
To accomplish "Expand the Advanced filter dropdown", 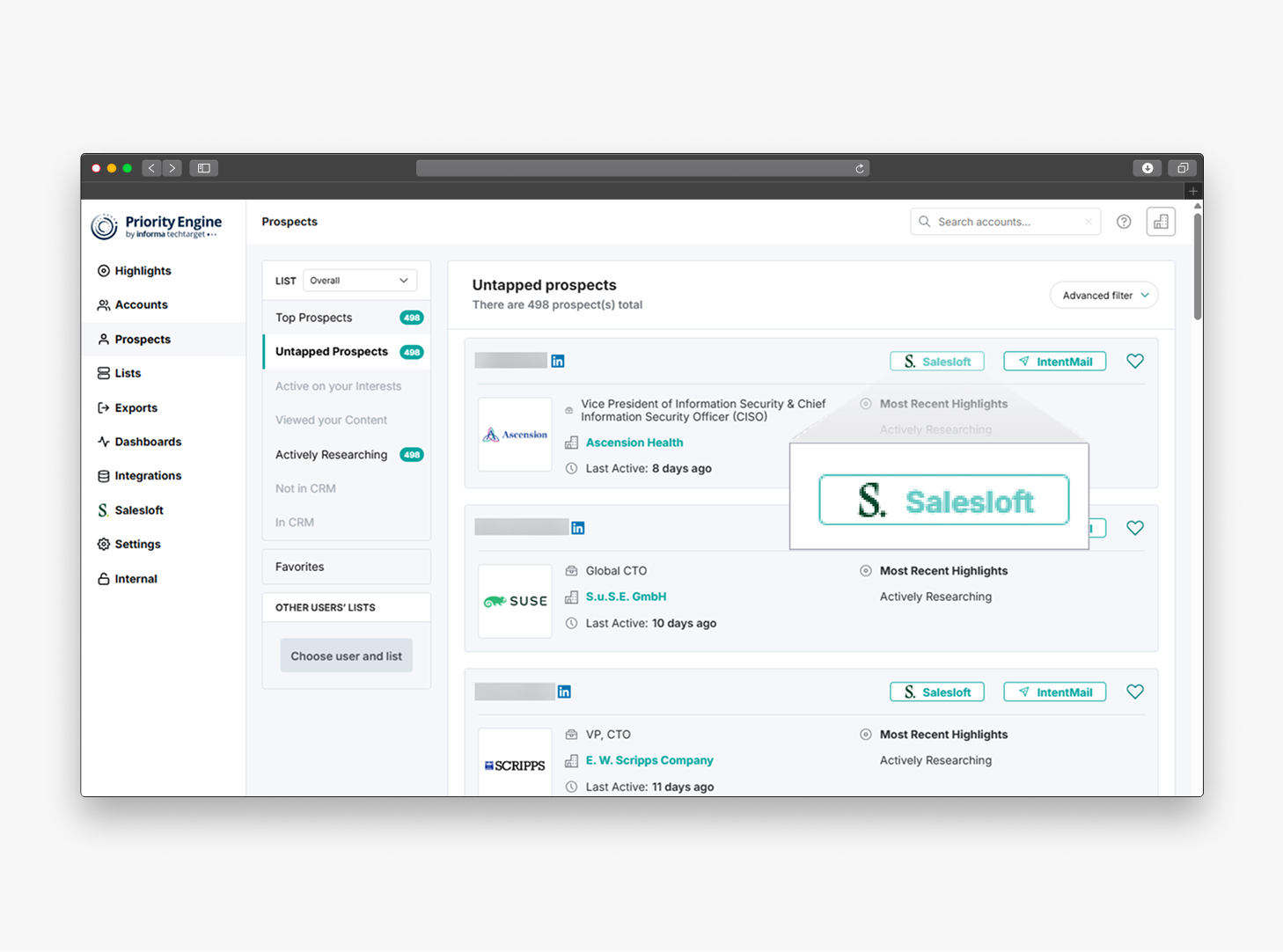I will click(1104, 296).
